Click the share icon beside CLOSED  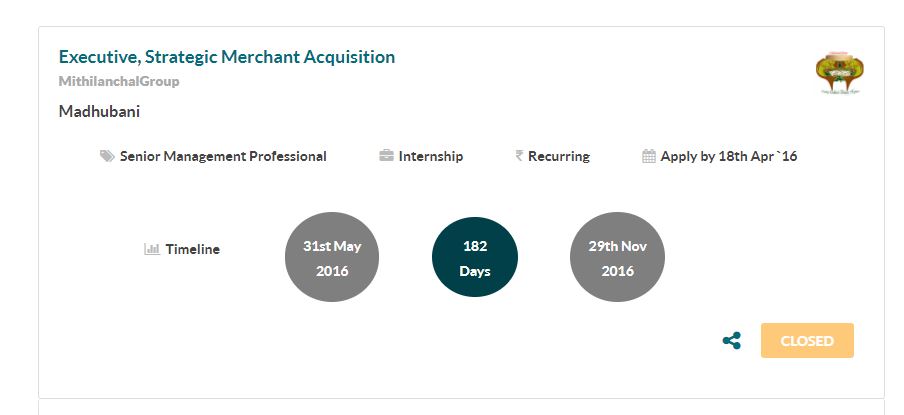[732, 341]
